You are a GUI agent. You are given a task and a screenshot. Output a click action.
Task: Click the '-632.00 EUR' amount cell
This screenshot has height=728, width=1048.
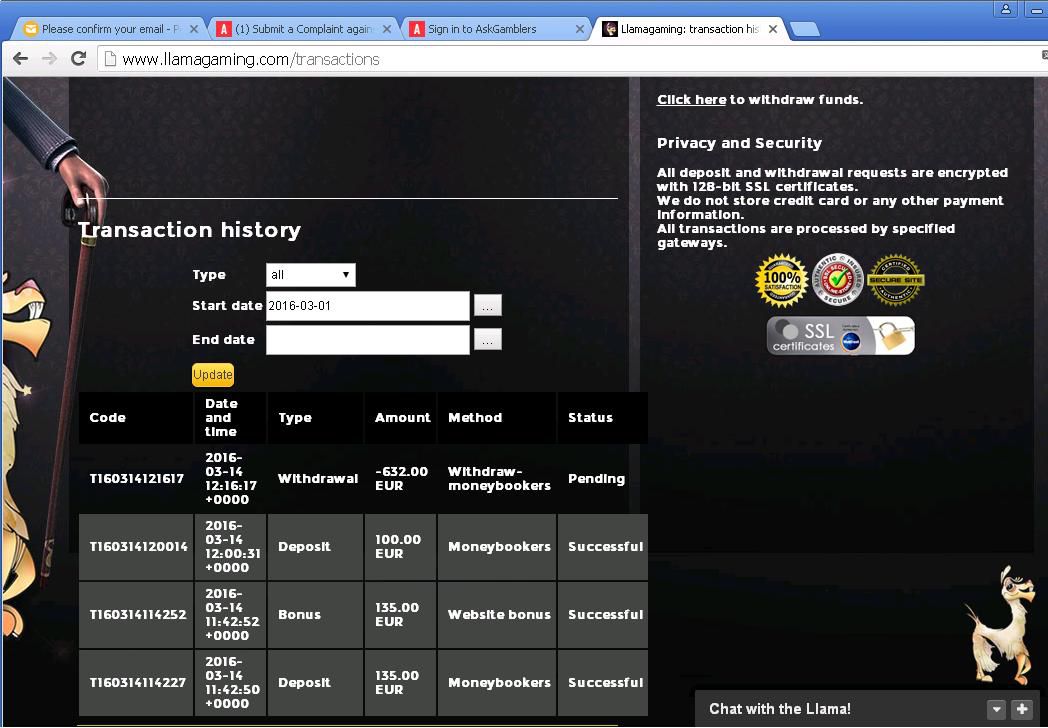click(401, 479)
